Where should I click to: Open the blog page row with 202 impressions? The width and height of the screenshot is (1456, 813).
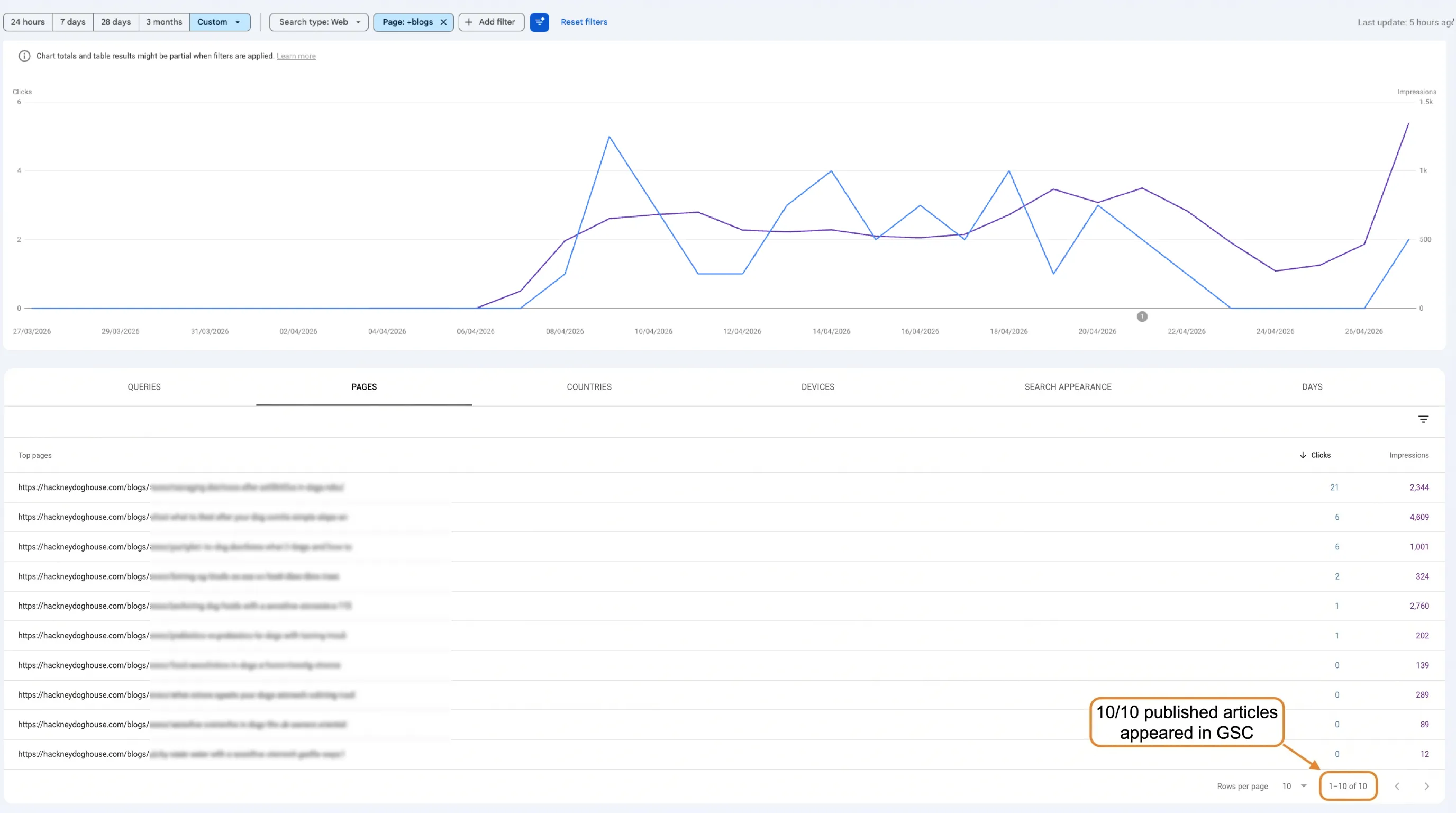(x=725, y=636)
